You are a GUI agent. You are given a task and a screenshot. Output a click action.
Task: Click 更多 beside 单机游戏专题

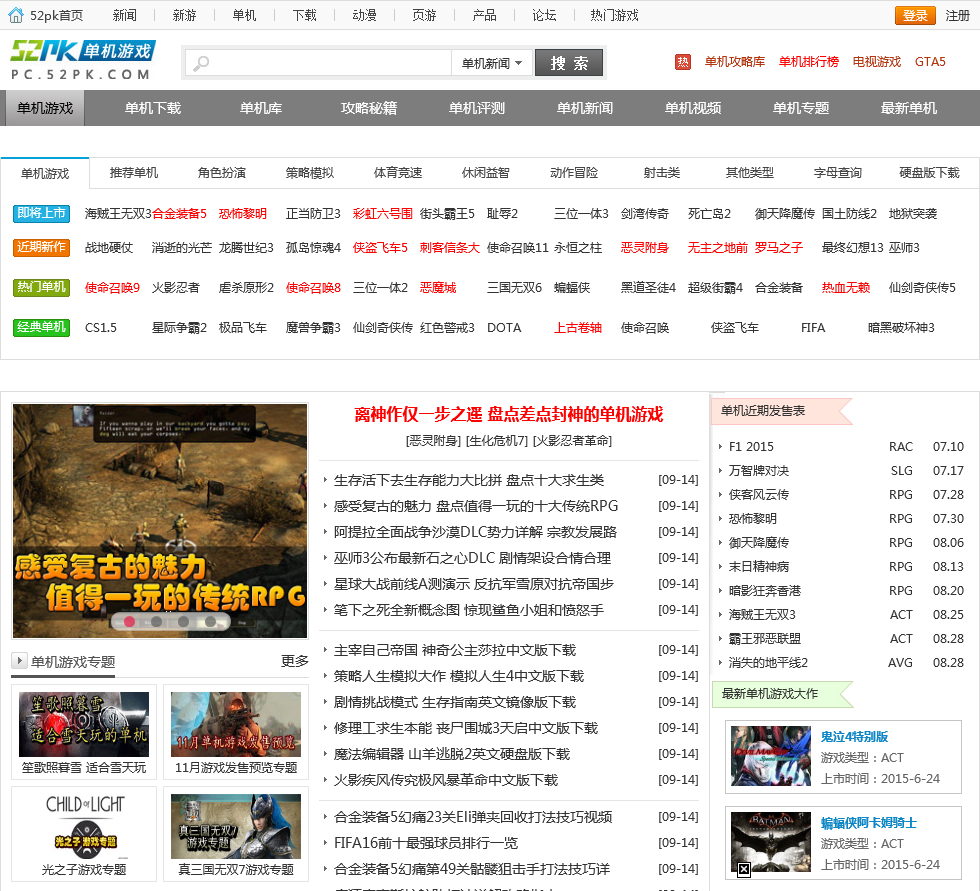(x=294, y=661)
